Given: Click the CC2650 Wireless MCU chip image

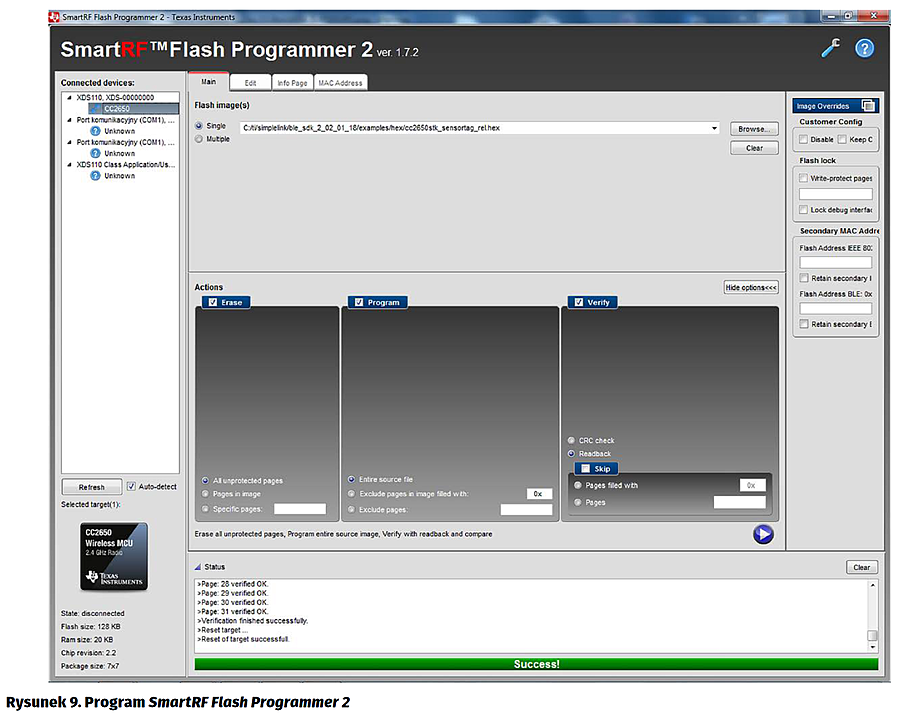Looking at the screenshot, I should pyautogui.click(x=114, y=556).
